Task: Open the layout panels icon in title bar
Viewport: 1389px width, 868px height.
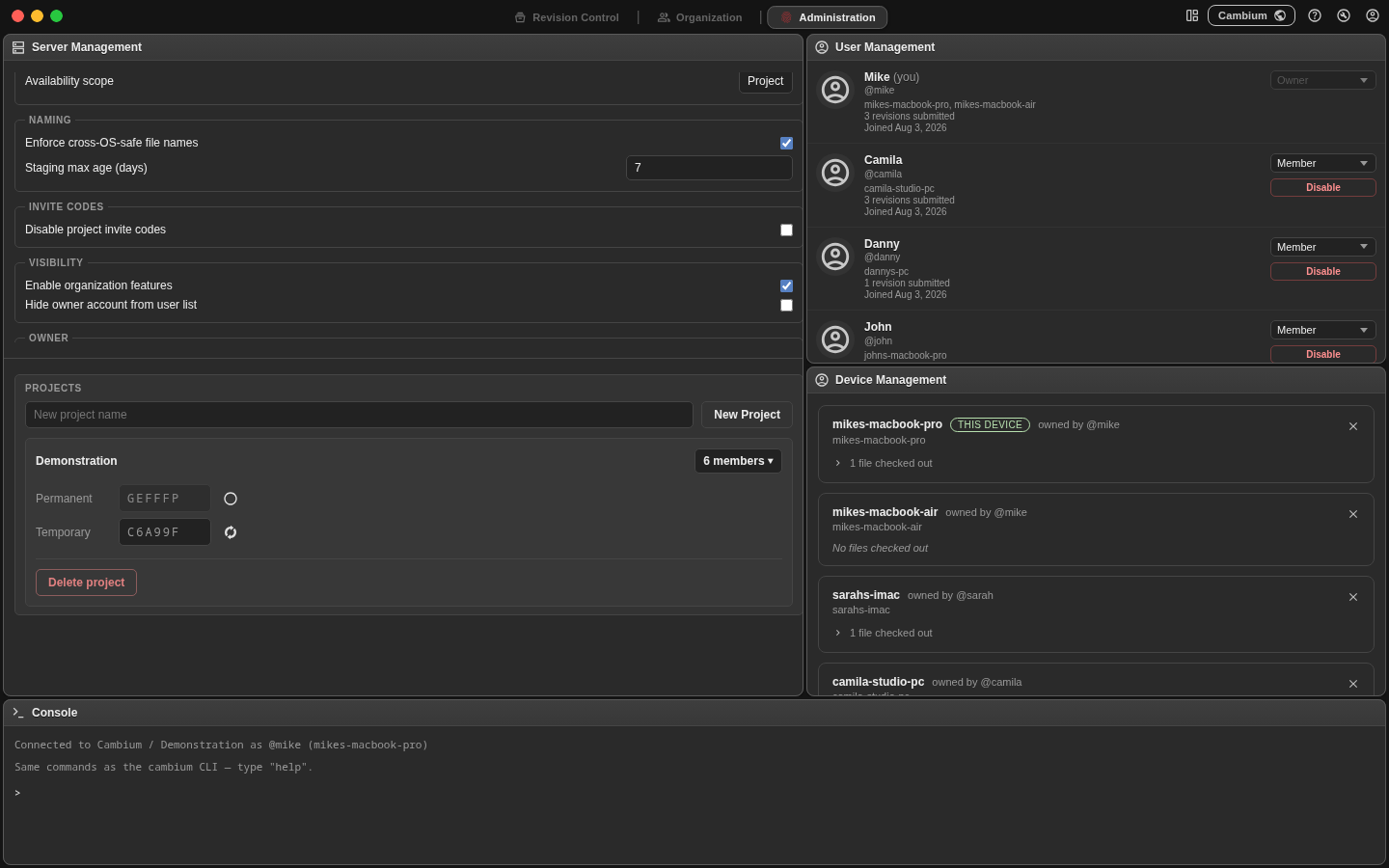Action: 1192,15
